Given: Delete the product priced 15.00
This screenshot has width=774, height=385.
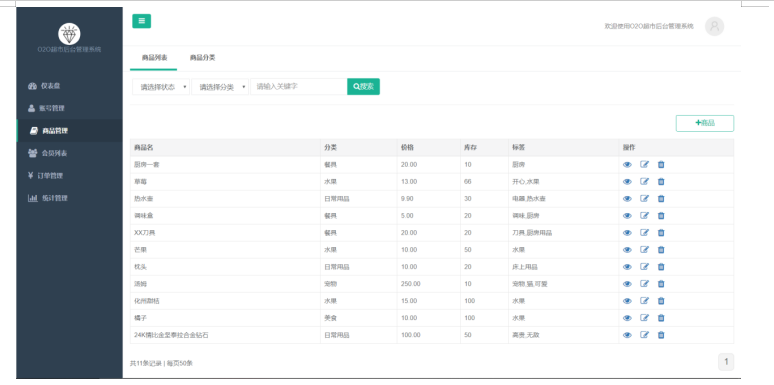Looking at the screenshot, I should (x=661, y=301).
